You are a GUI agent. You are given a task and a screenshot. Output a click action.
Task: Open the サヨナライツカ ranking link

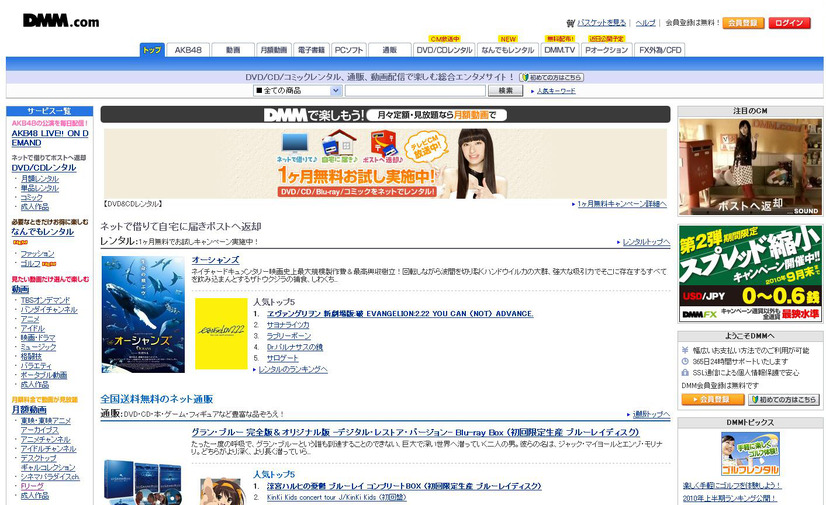point(288,325)
